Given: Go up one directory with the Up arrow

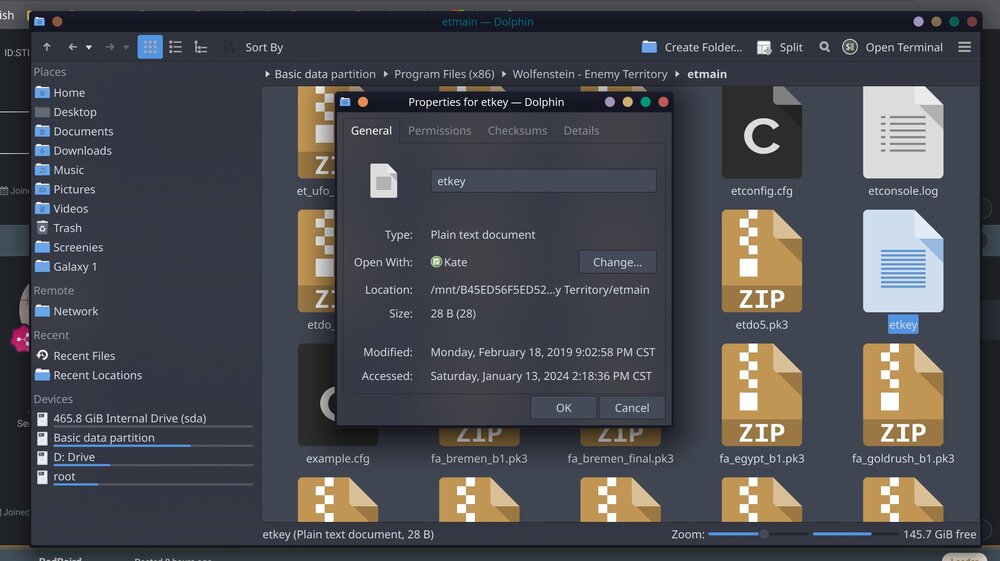Looking at the screenshot, I should click(x=47, y=47).
